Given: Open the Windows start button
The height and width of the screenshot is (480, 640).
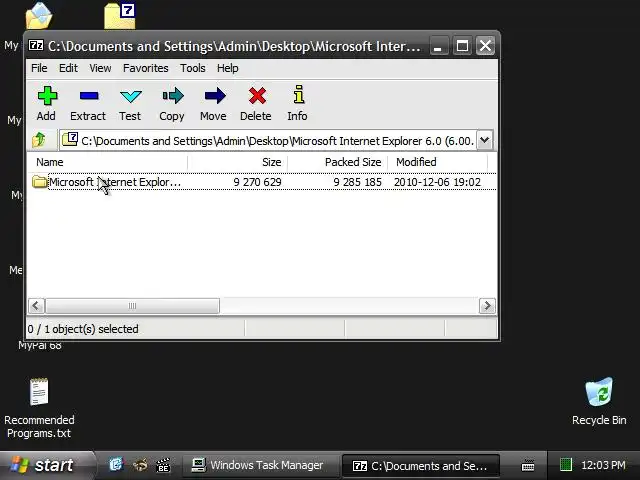Looking at the screenshot, I should coord(46,465).
